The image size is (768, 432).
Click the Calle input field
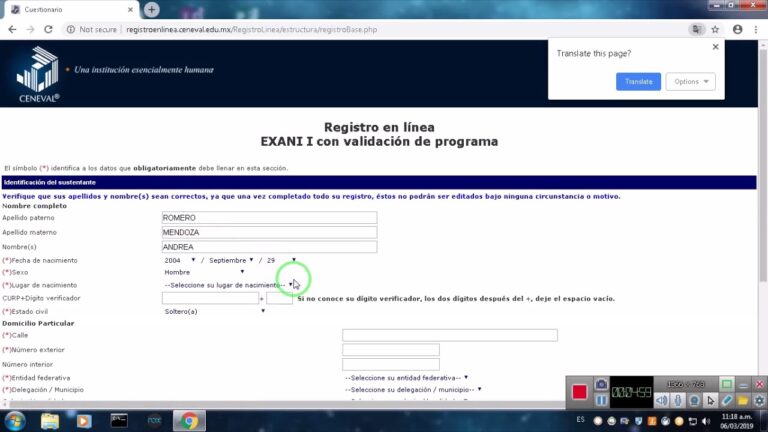click(450, 335)
